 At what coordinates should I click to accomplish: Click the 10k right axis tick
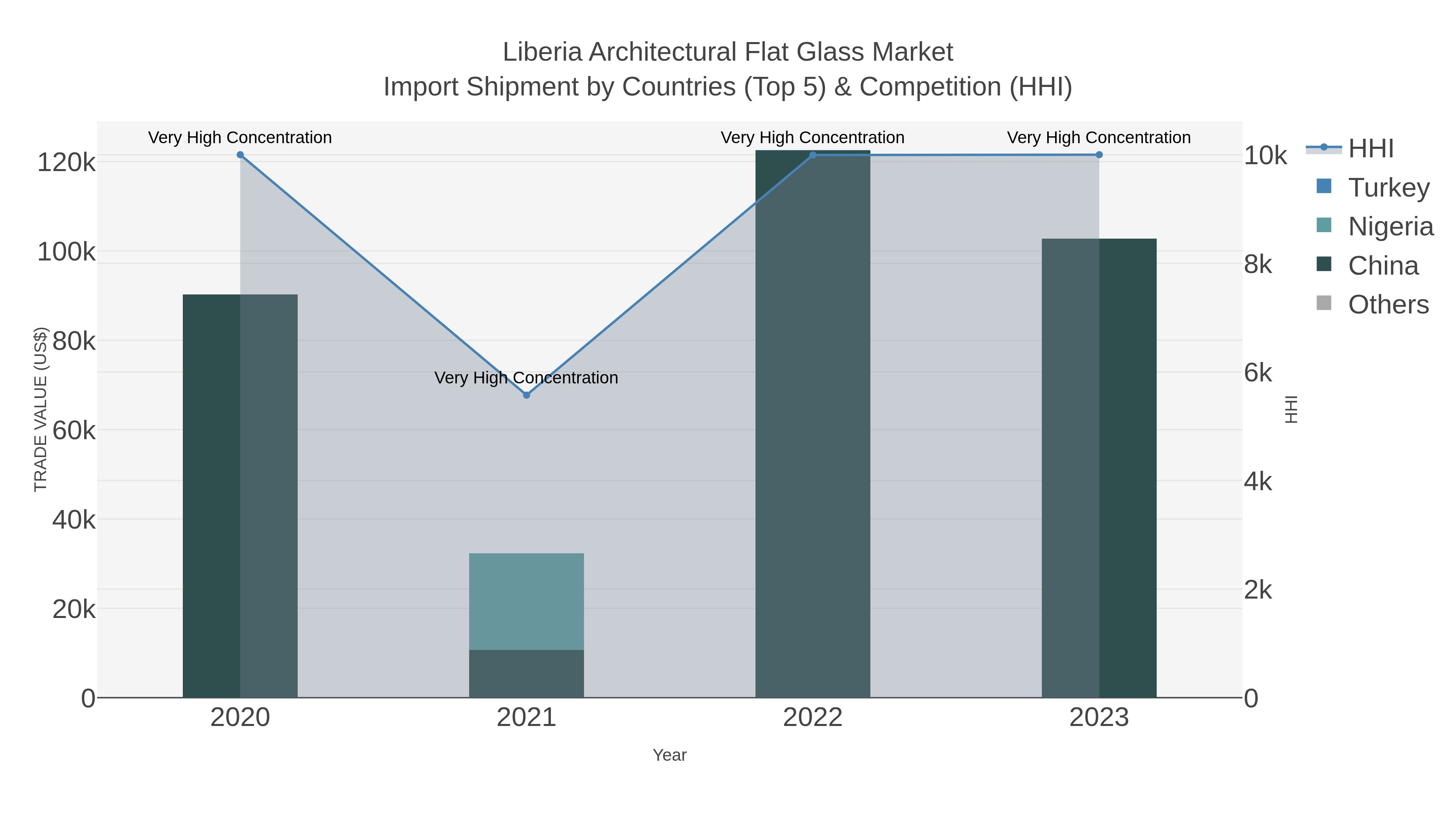[x=1266, y=155]
